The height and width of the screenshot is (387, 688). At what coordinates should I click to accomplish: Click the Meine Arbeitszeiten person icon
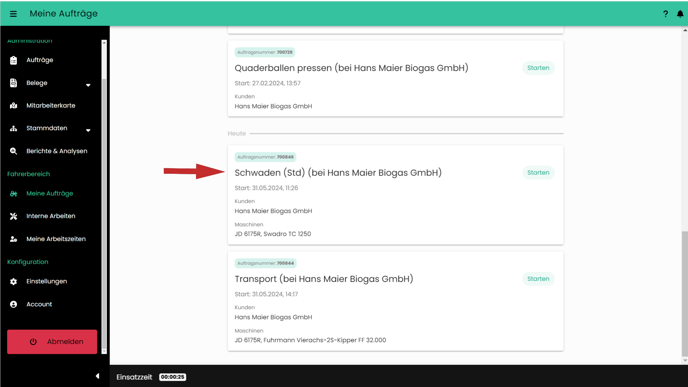(14, 239)
